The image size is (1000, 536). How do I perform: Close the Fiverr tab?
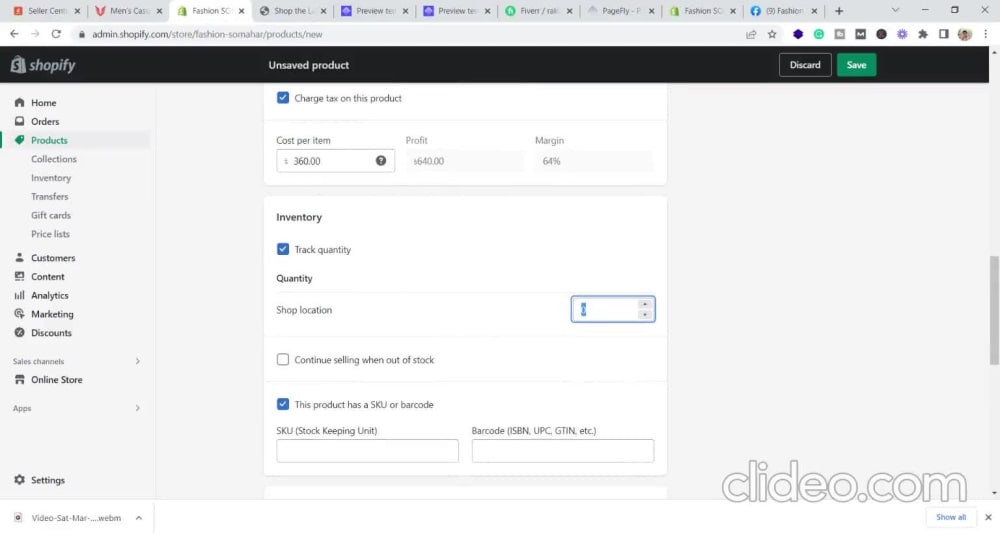570,11
